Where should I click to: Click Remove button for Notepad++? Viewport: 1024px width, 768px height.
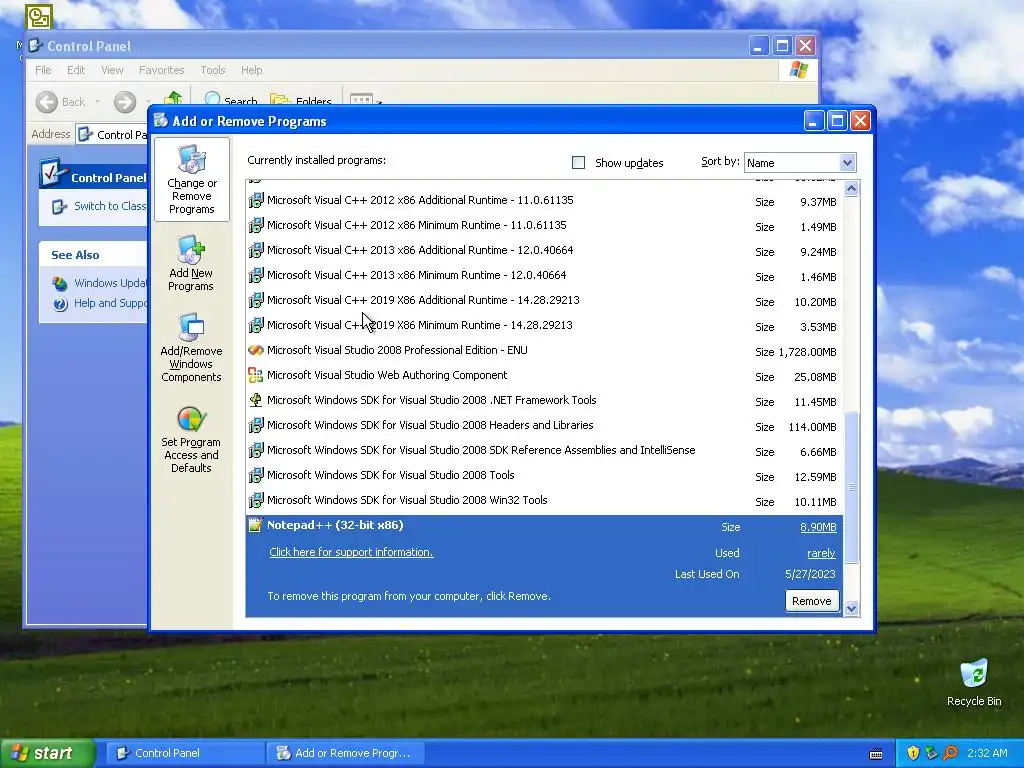812,601
